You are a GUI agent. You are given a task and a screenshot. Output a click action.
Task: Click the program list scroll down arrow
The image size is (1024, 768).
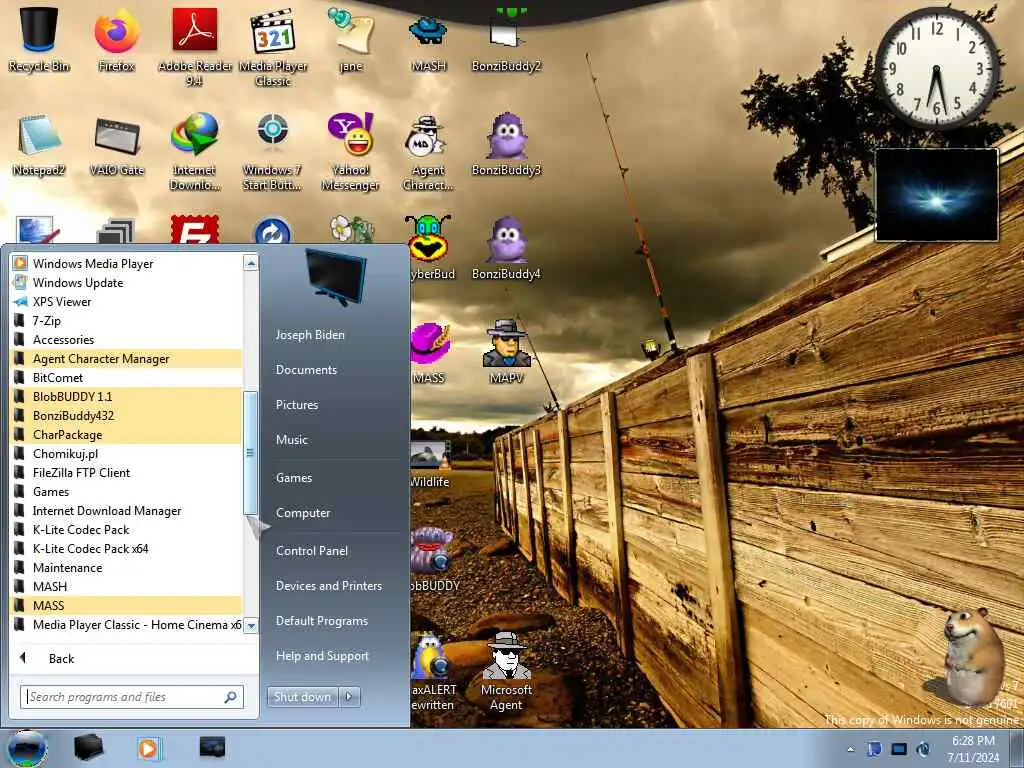tap(251, 625)
